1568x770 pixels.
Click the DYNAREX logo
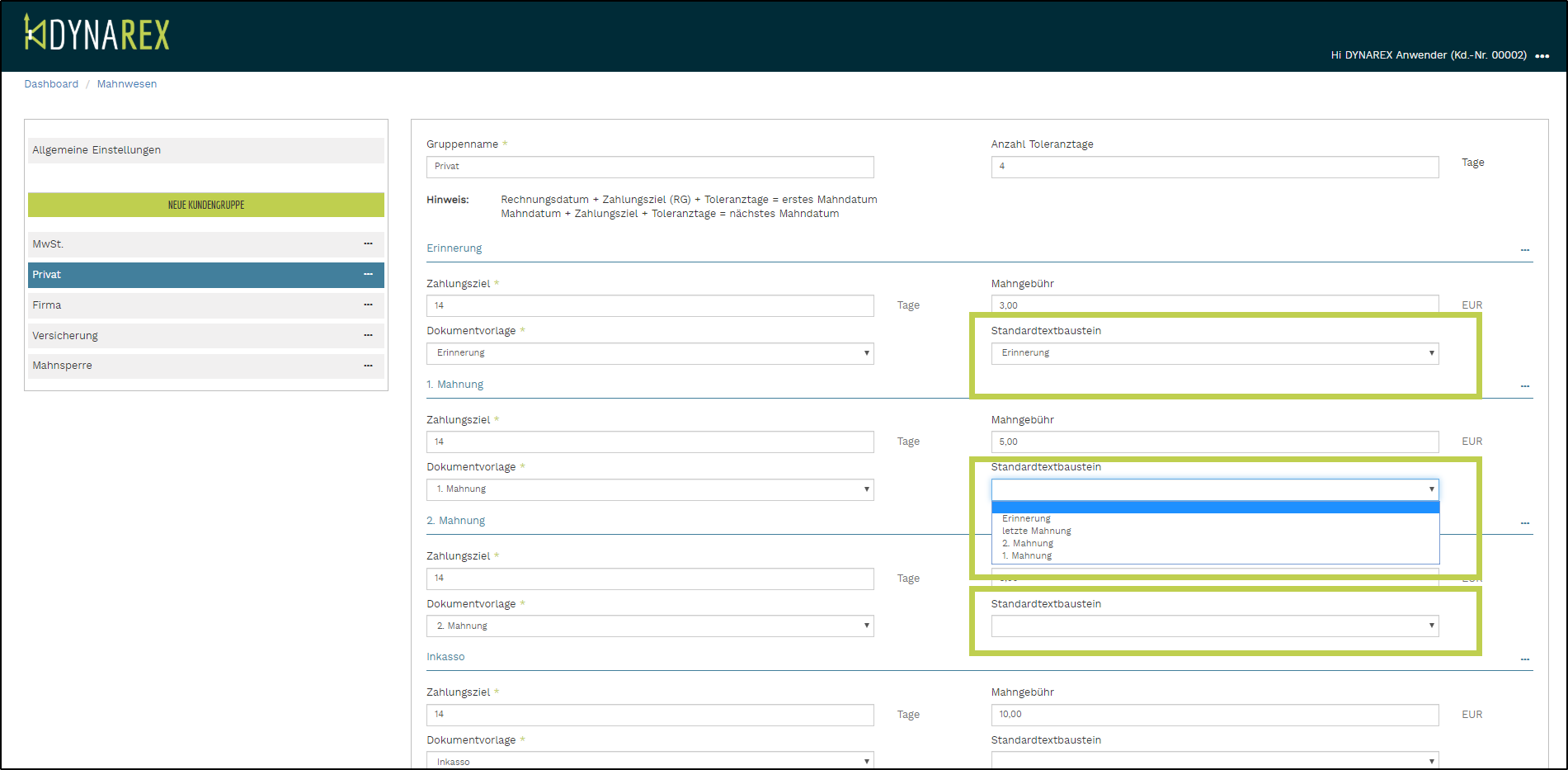97,35
